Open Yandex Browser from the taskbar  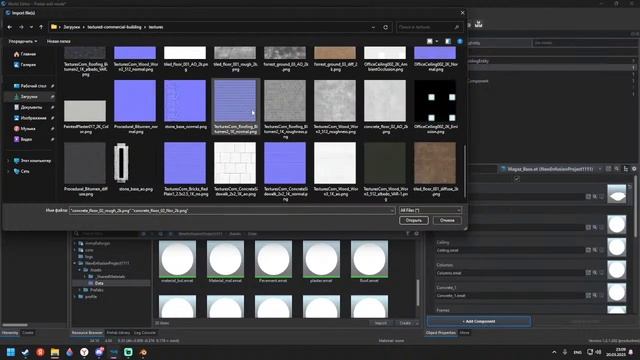(84, 352)
